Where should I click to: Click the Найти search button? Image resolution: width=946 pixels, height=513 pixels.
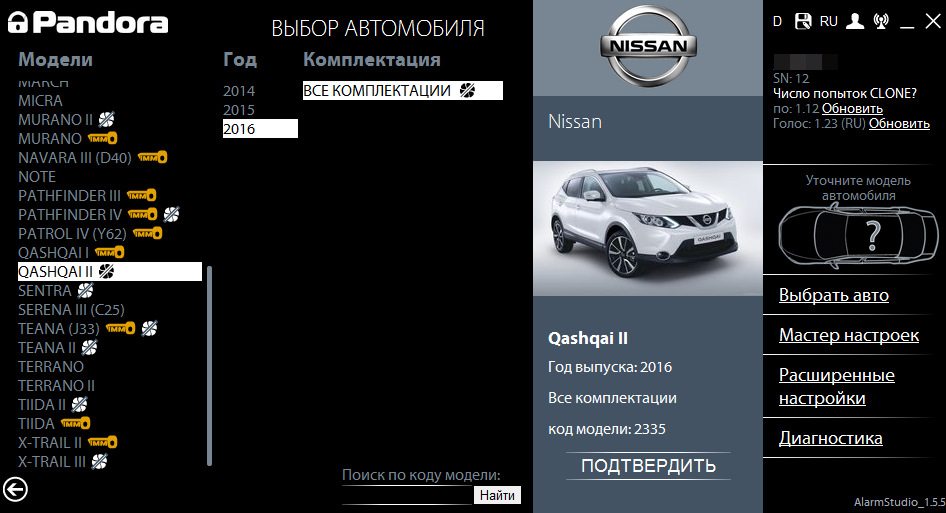(497, 495)
